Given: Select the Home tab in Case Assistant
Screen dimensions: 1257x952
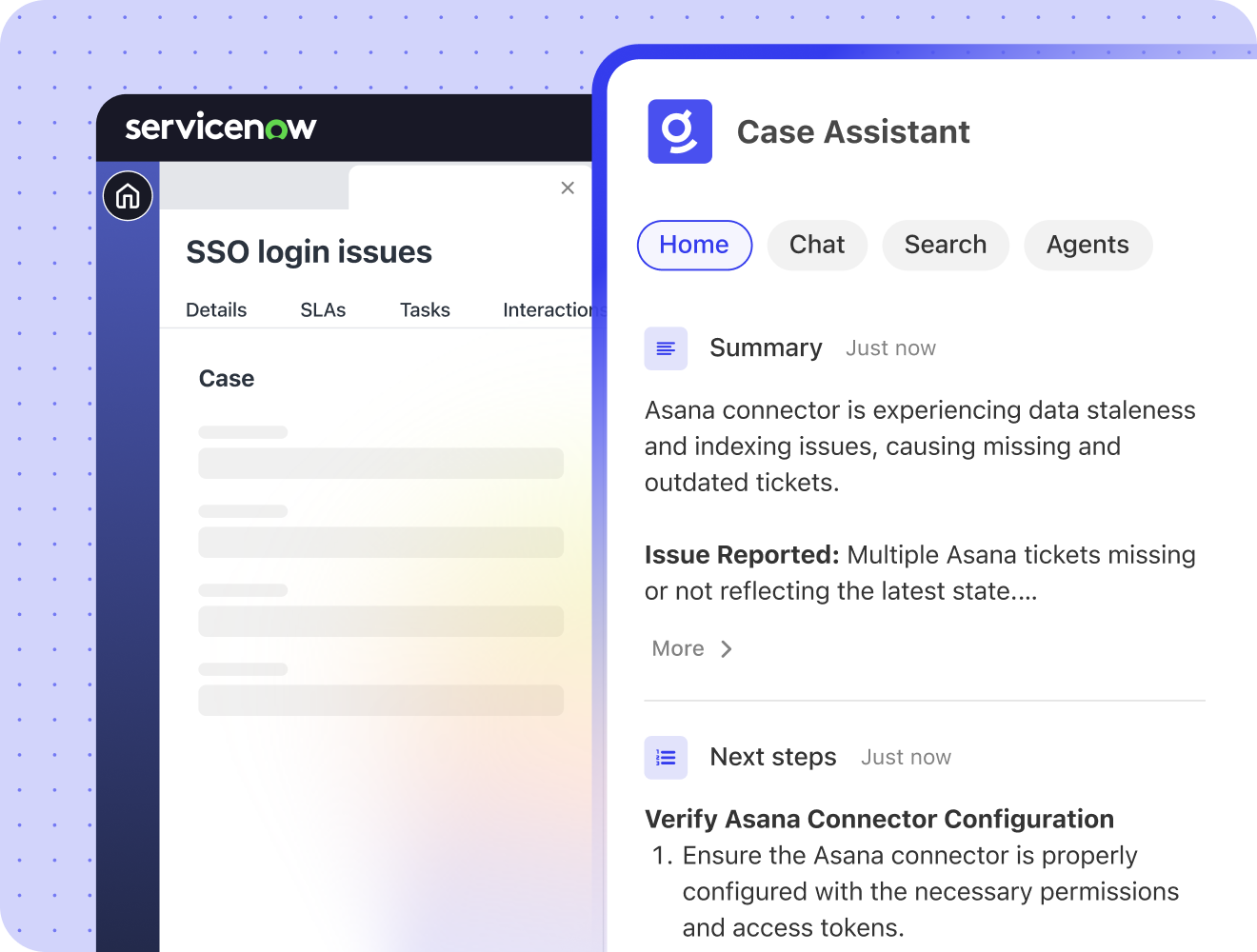Looking at the screenshot, I should [x=694, y=246].
